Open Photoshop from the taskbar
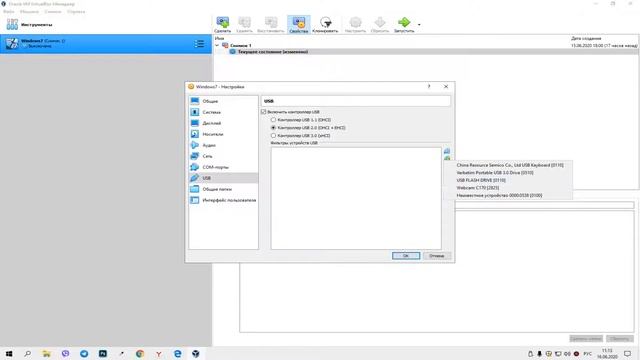This screenshot has width=640, height=360. click(x=102, y=353)
